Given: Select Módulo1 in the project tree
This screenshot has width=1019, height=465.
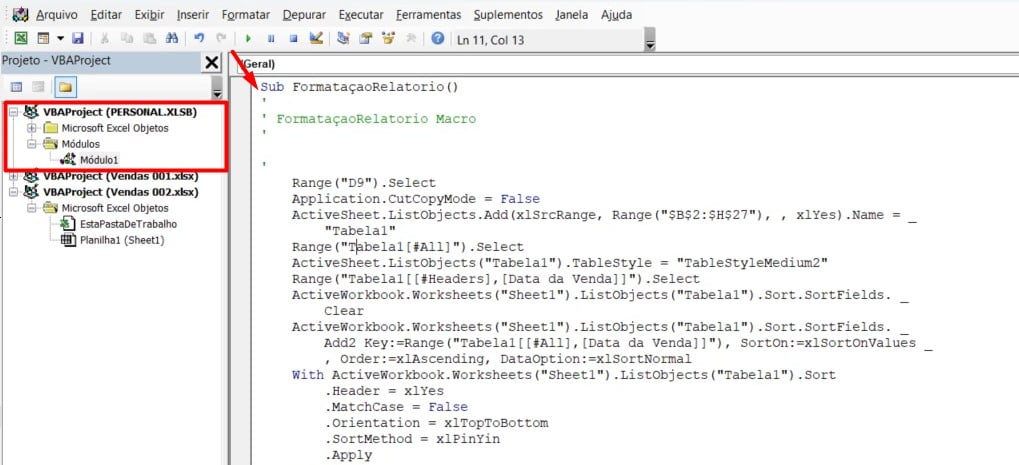Looking at the screenshot, I should point(99,160).
